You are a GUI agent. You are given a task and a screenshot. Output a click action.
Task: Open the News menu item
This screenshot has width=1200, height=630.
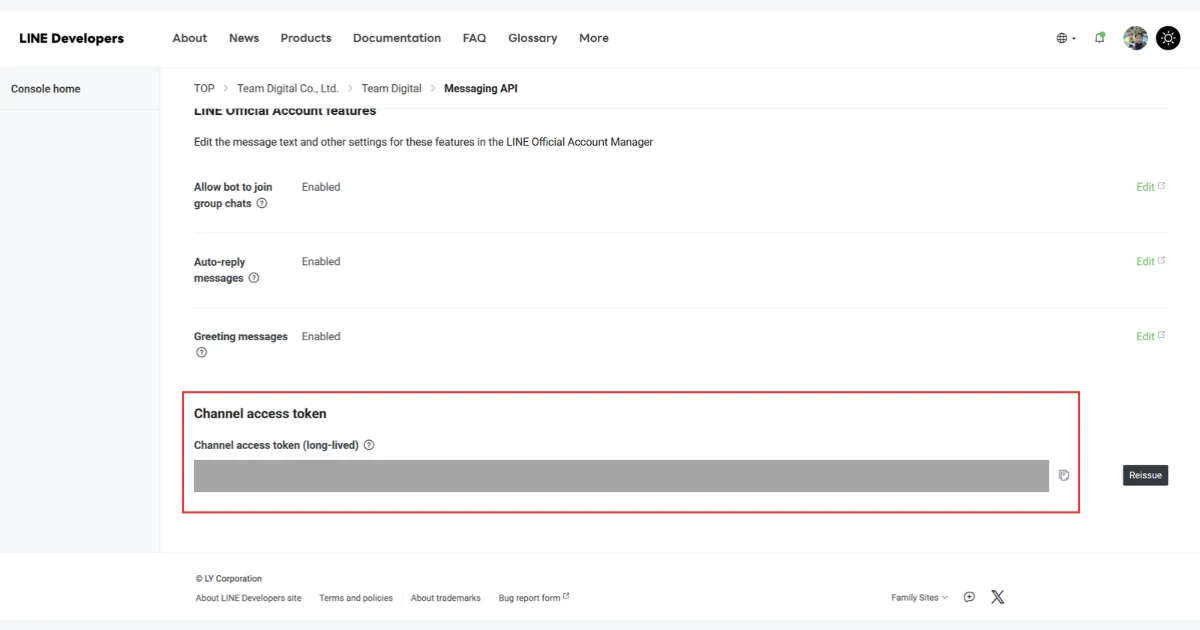coord(244,38)
